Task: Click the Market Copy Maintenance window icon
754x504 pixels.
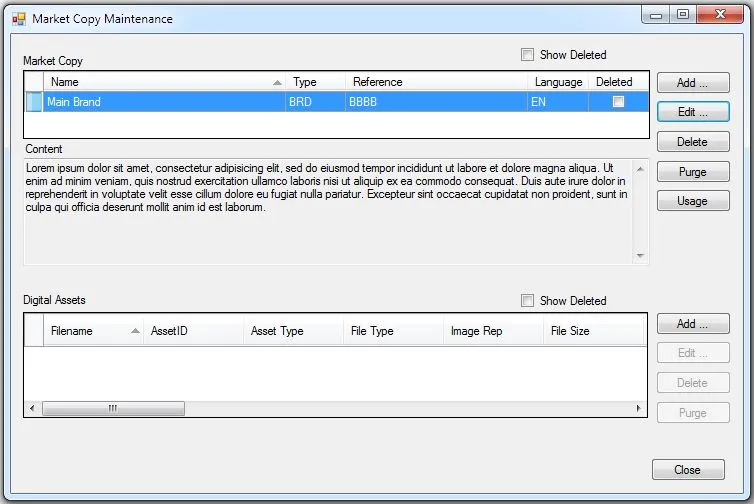Action: (18, 18)
